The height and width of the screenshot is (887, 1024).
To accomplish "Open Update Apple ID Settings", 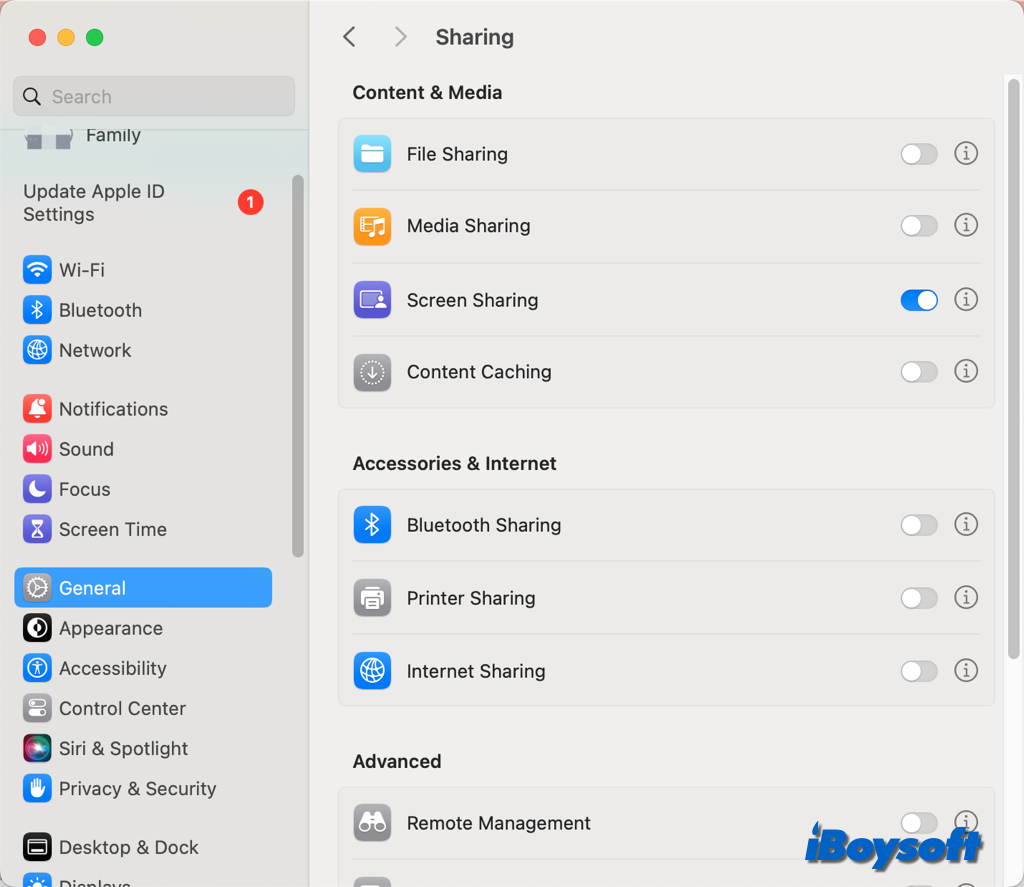I will point(94,203).
